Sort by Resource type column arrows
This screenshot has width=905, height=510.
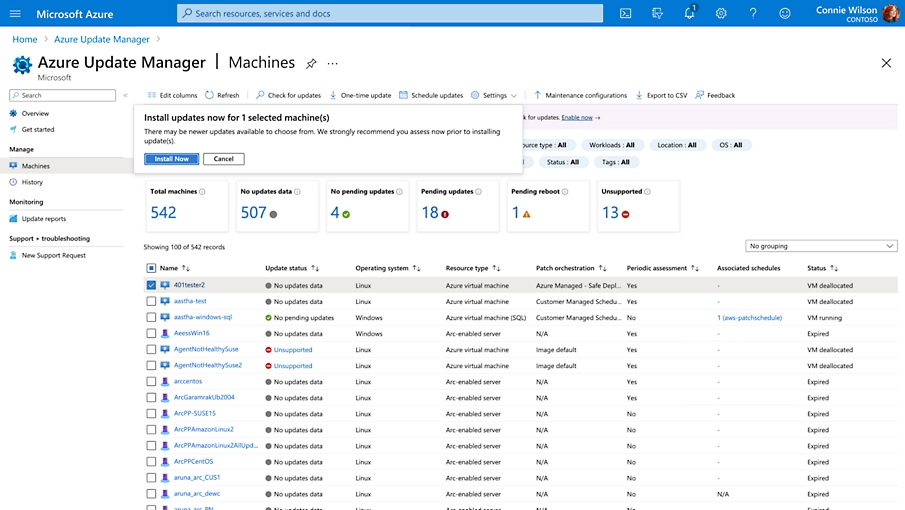click(x=496, y=268)
